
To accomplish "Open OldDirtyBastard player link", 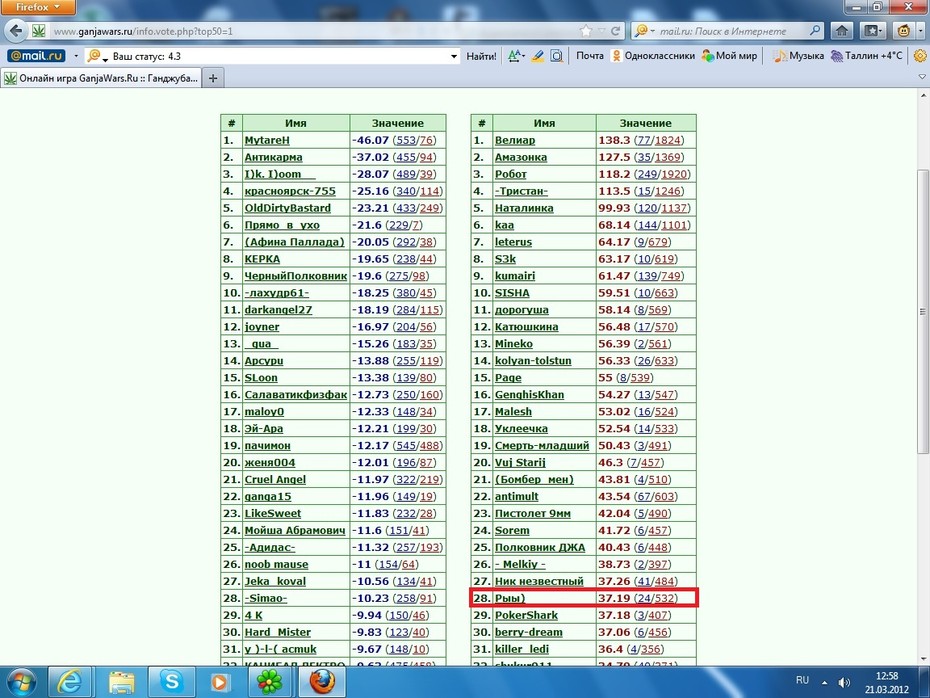I will coord(288,208).
